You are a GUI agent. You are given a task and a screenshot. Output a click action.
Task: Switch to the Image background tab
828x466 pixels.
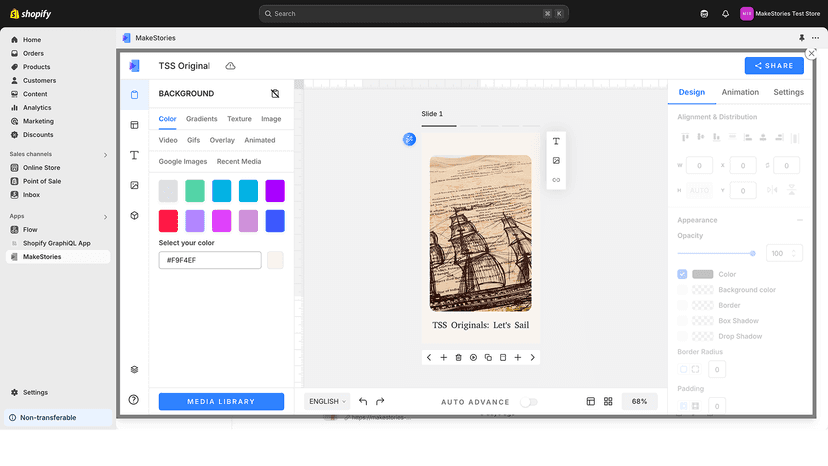pyautogui.click(x=271, y=119)
